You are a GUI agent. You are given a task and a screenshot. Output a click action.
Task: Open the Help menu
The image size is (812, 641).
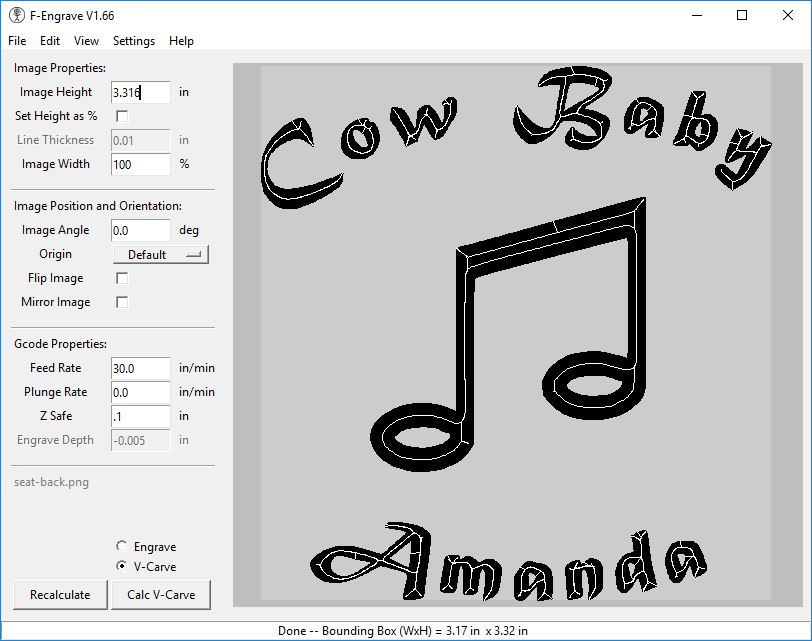(181, 41)
